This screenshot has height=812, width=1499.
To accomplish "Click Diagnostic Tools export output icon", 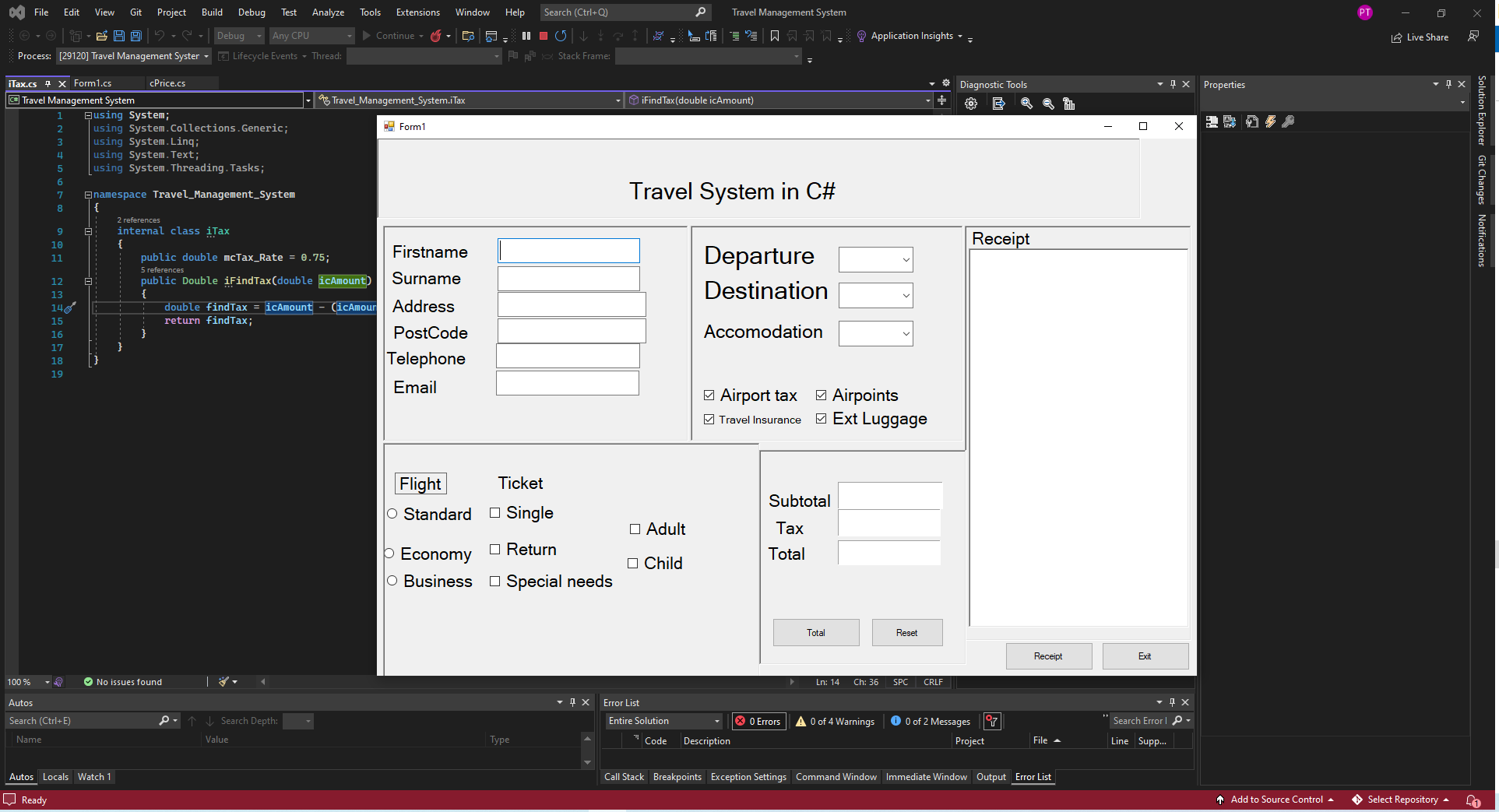I will coord(999,104).
